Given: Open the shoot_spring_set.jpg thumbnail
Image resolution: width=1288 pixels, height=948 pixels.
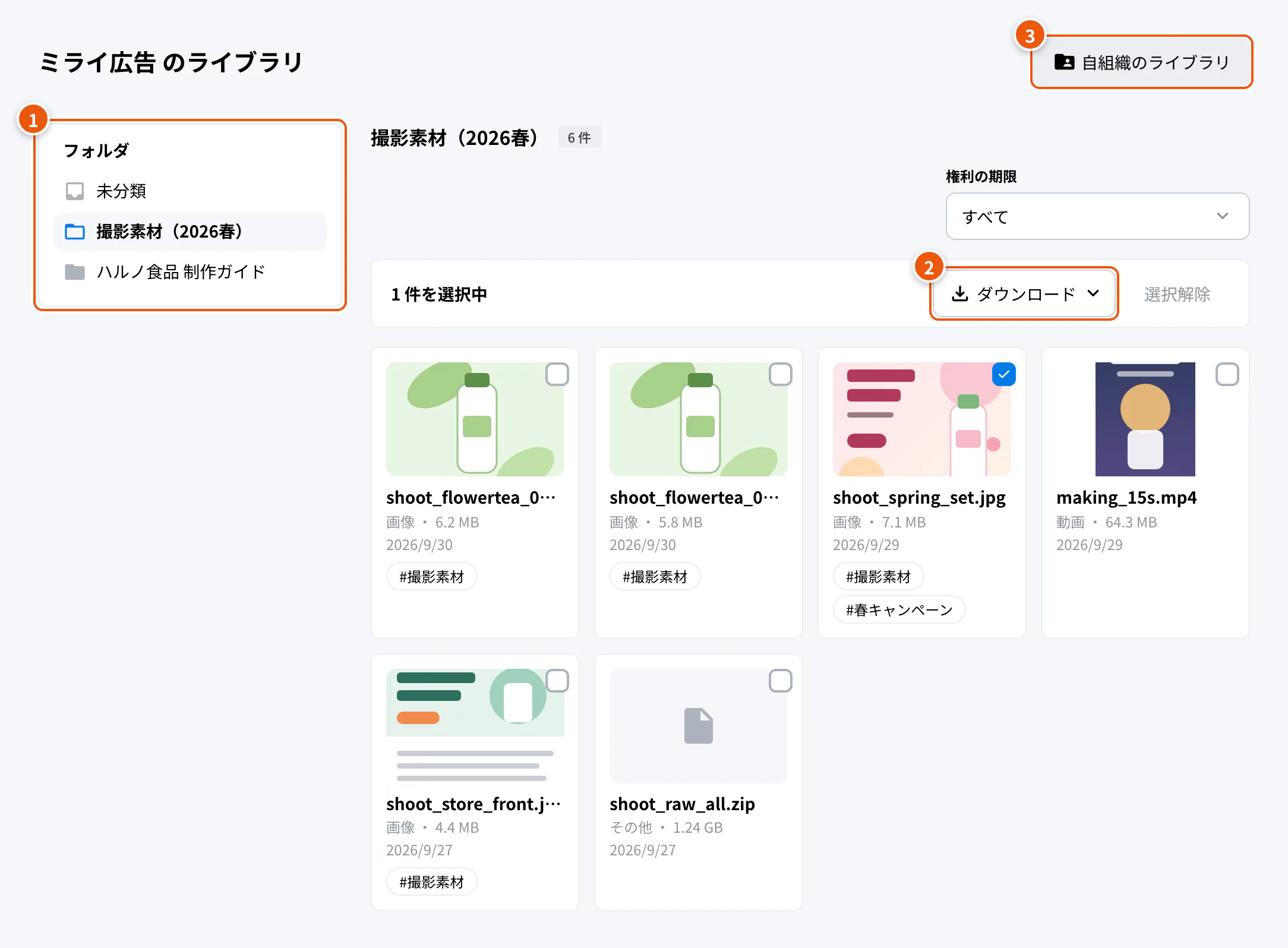Looking at the screenshot, I should click(922, 419).
